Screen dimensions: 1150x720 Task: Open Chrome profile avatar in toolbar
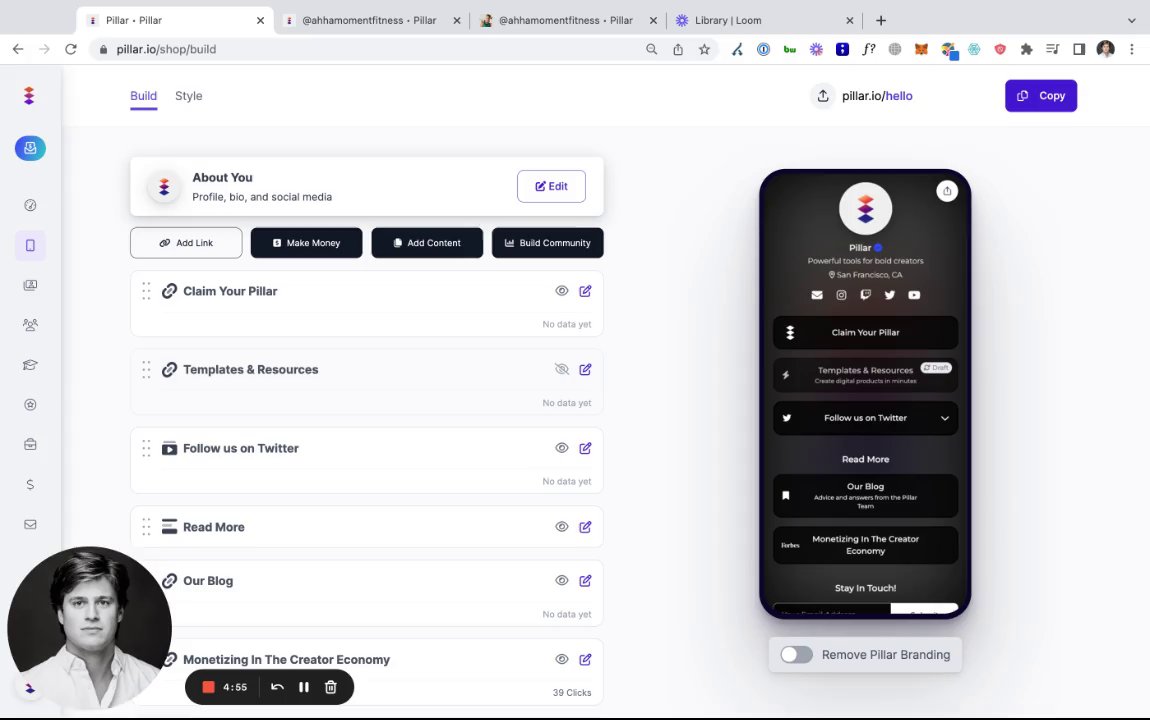[1105, 49]
